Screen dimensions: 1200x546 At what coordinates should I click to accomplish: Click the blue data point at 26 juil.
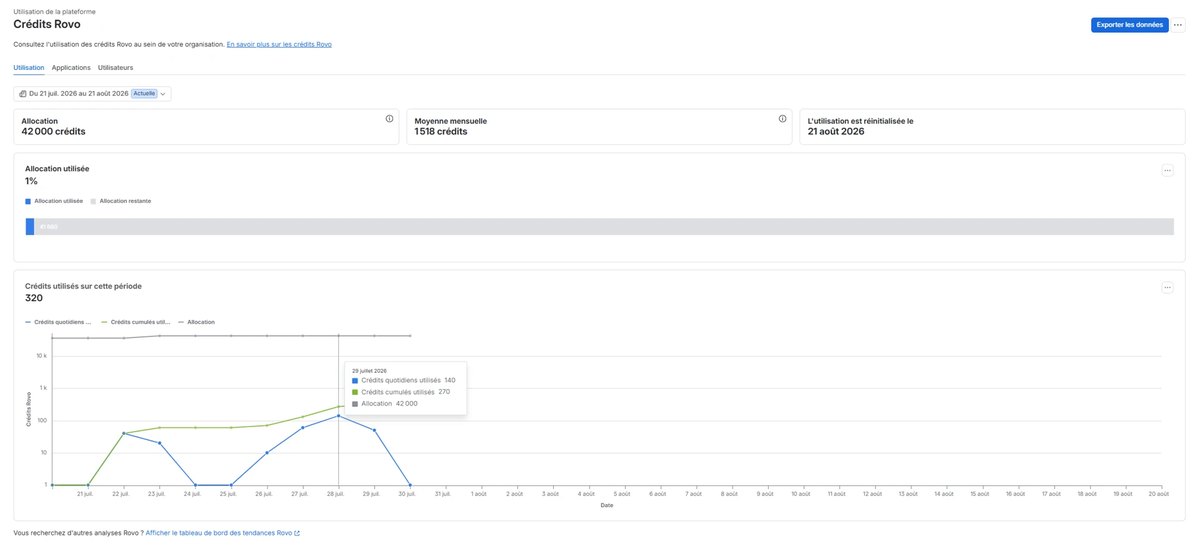click(x=267, y=453)
